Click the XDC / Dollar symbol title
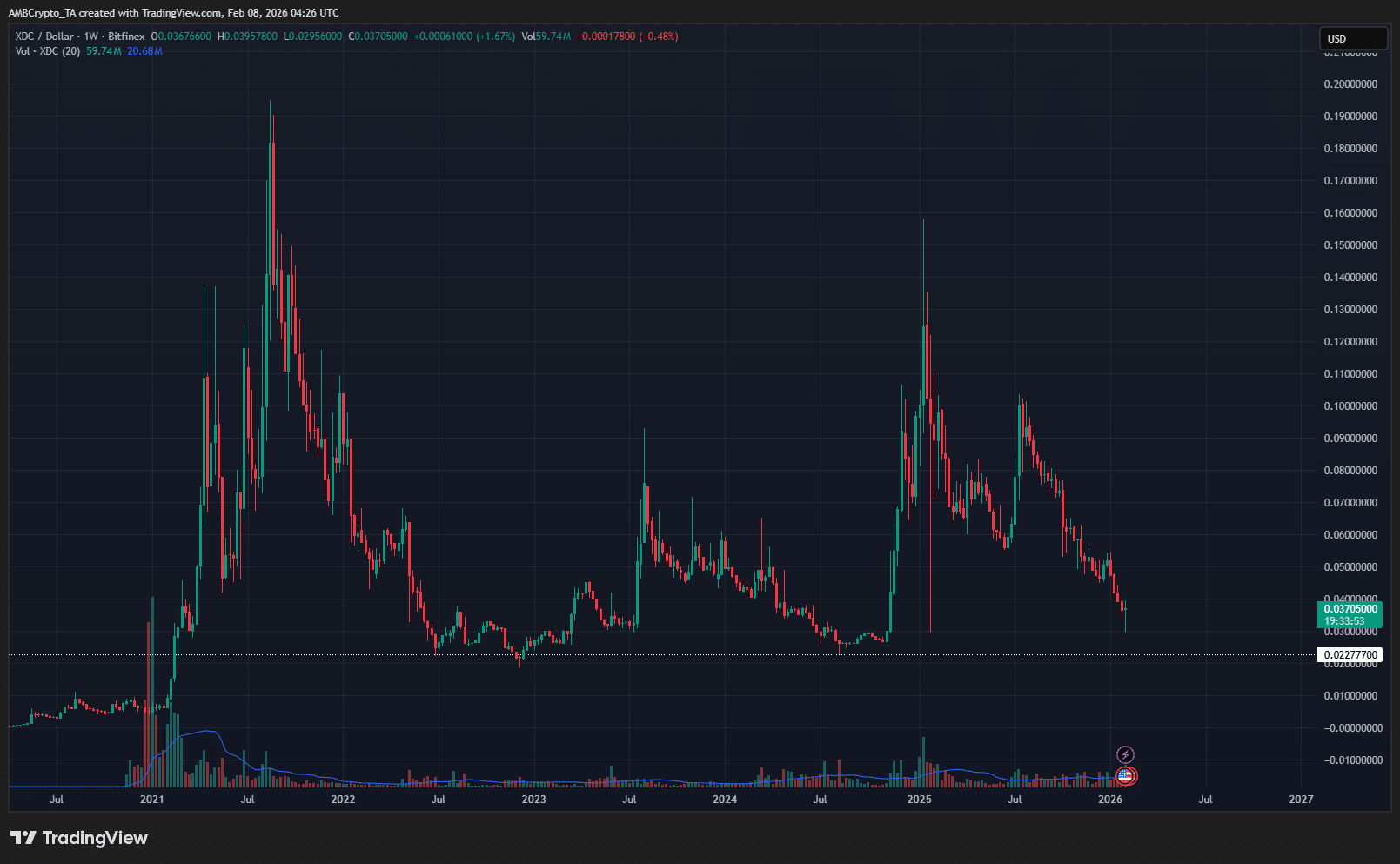Viewport: 1400px width, 864px height. point(44,37)
